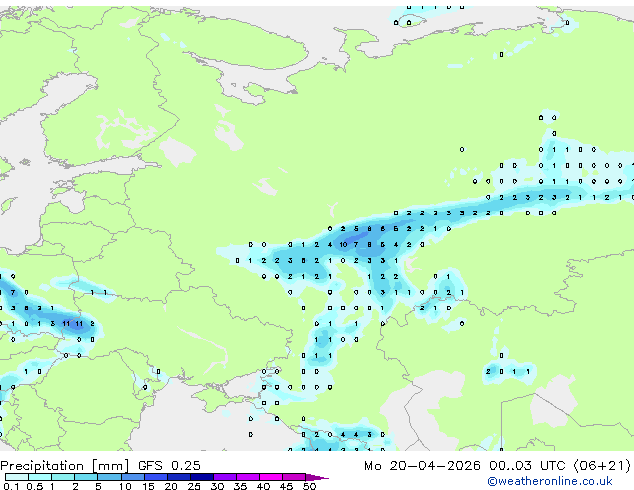Select the 0.5–1 mm legend color swatch

point(40,477)
